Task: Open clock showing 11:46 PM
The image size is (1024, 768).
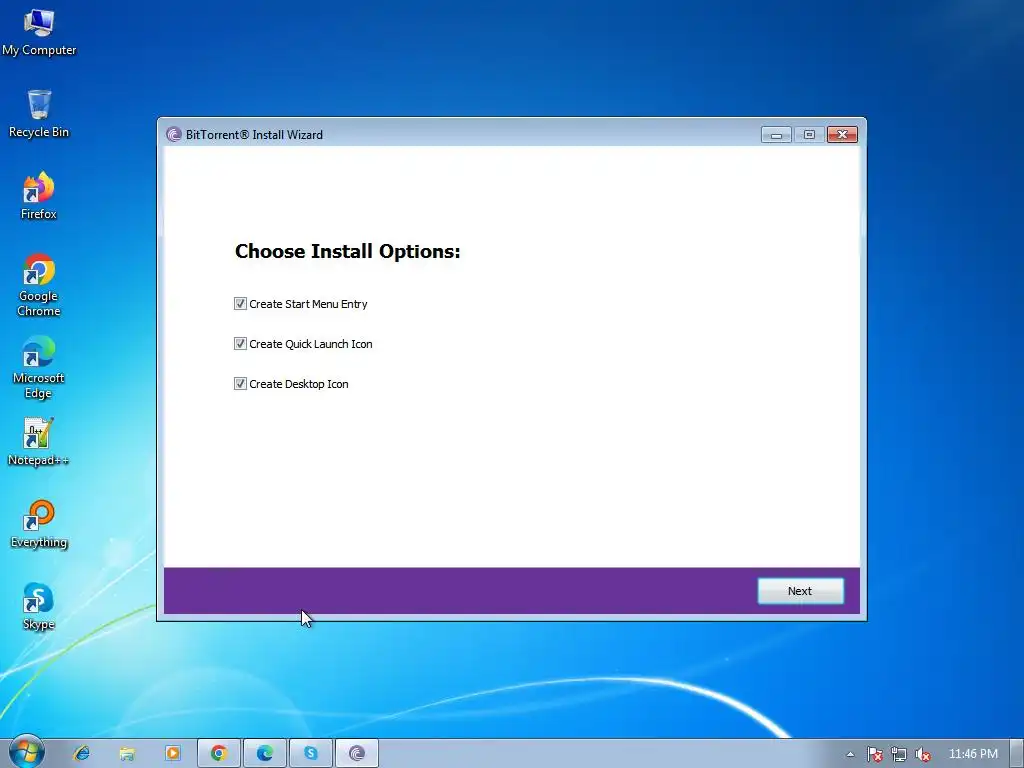Action: click(973, 754)
